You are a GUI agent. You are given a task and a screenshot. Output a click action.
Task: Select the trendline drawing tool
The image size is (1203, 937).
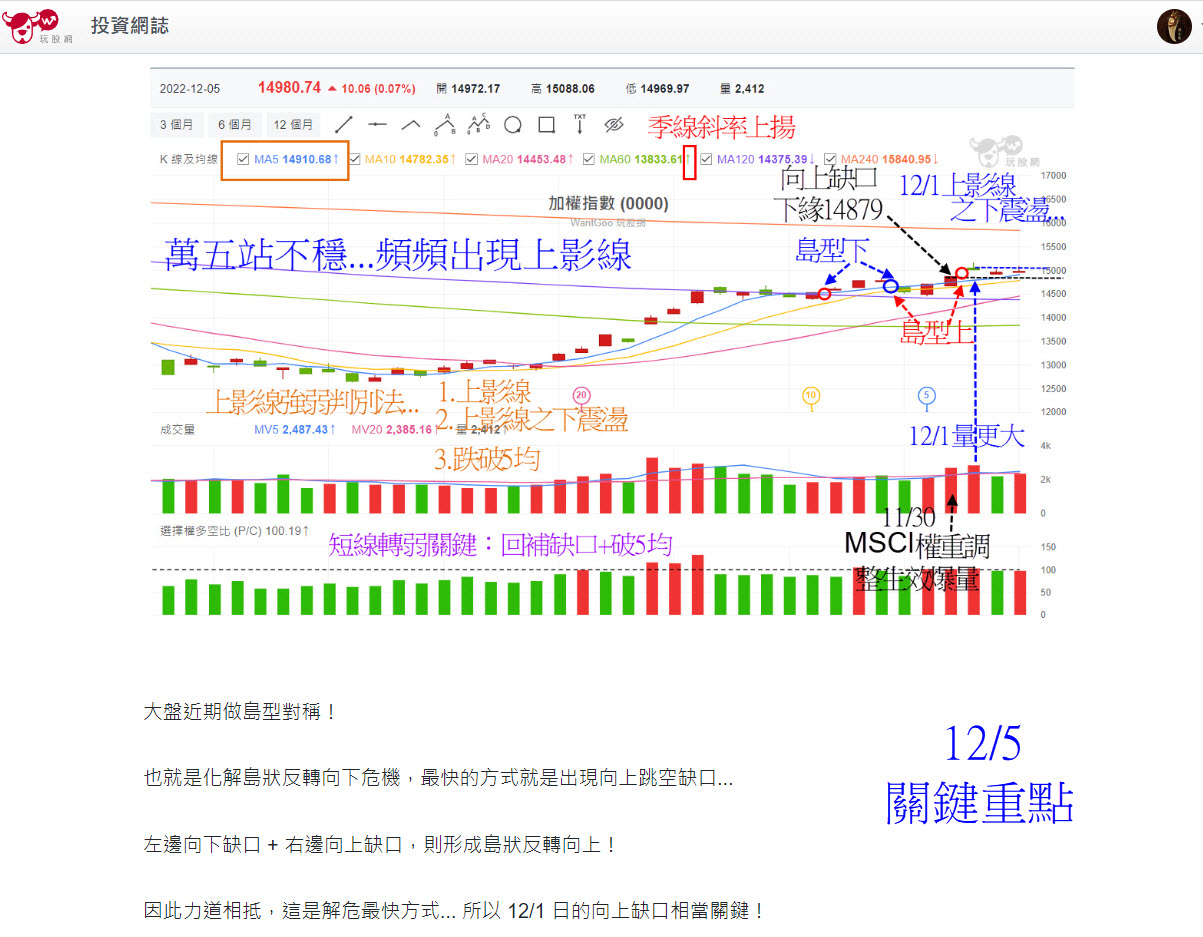coord(344,124)
